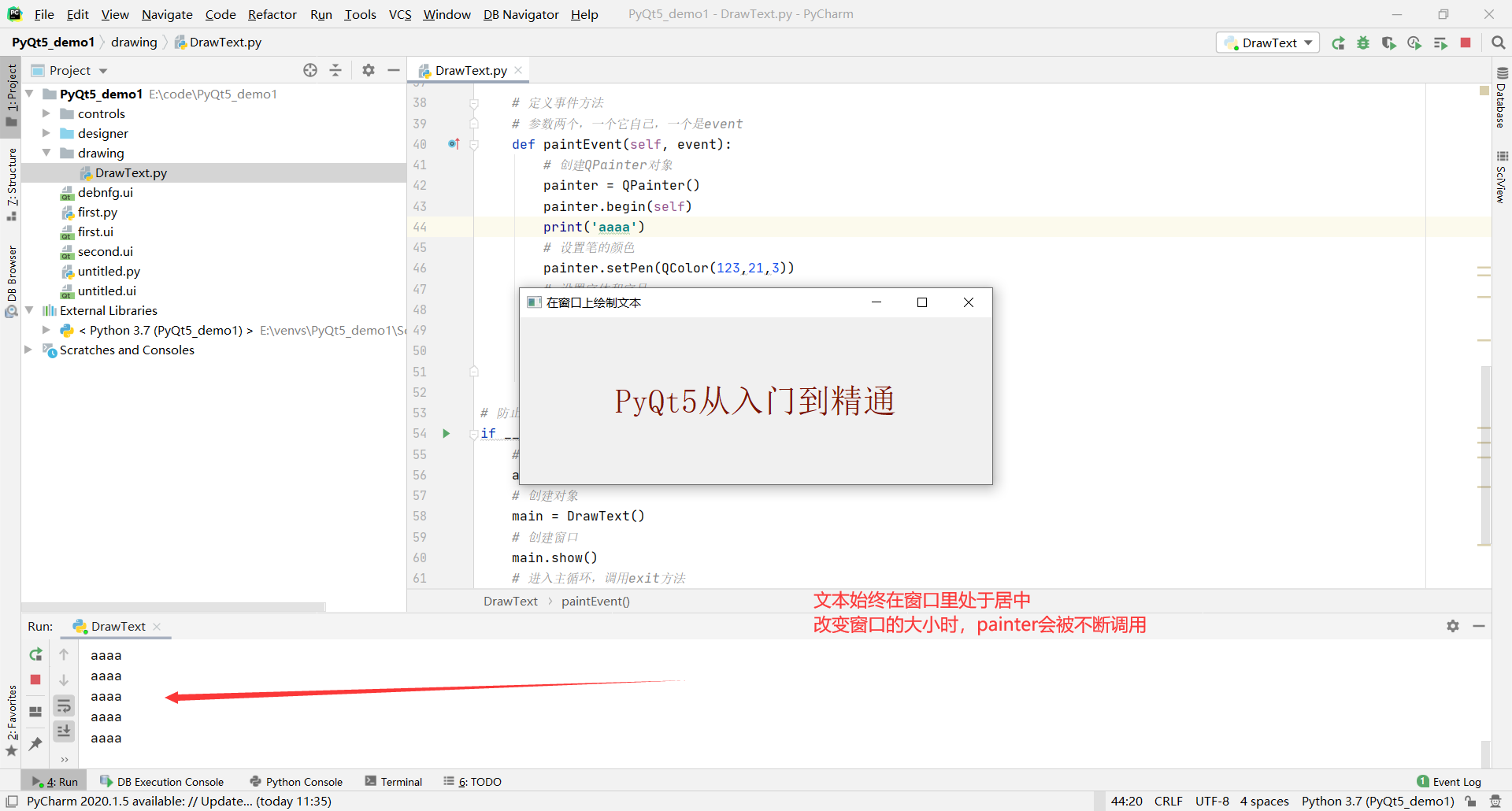This screenshot has width=1512, height=811.
Task: Select second.ui in project tree
Action: click(x=105, y=251)
